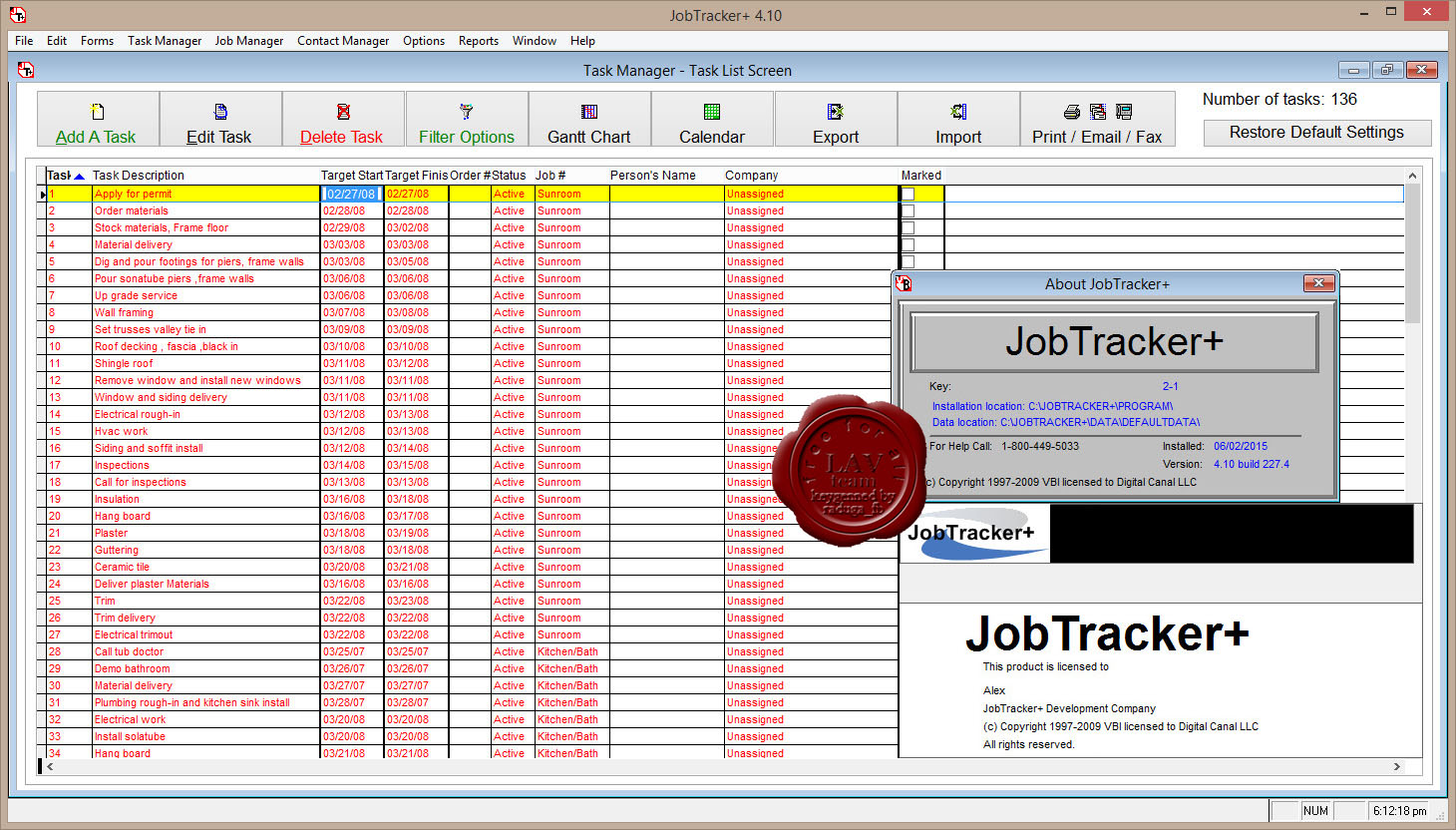Open the Window menu
Image resolution: width=1456 pixels, height=830 pixels.
[x=535, y=41]
